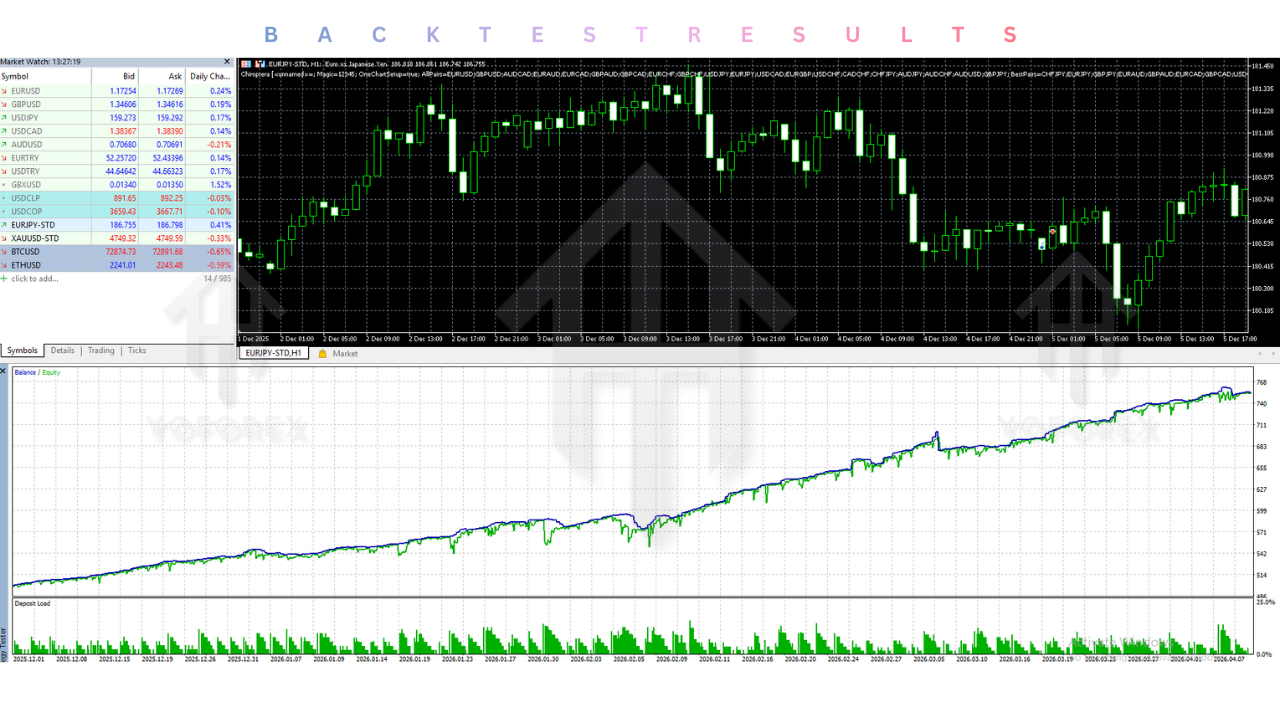Click the Bid column header
1280x720 pixels.
pos(128,76)
